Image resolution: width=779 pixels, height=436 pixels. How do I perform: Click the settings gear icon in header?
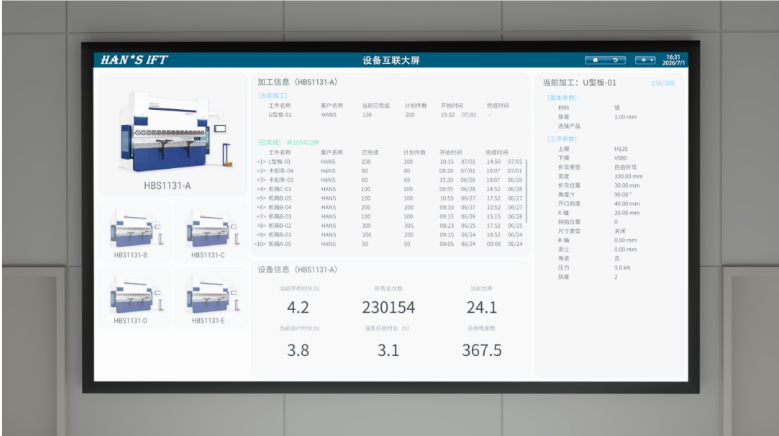tap(643, 60)
